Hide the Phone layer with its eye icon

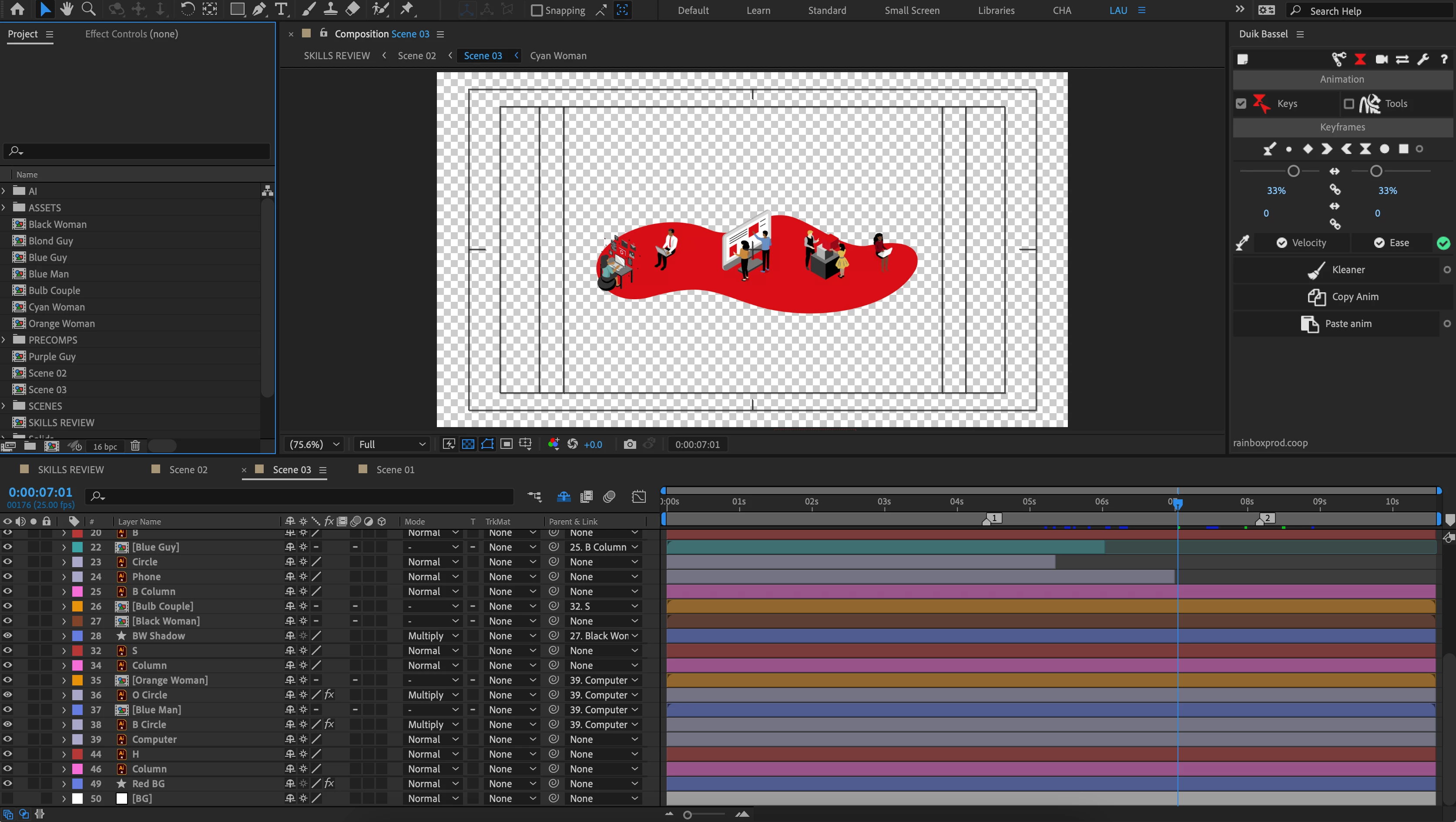(7, 577)
